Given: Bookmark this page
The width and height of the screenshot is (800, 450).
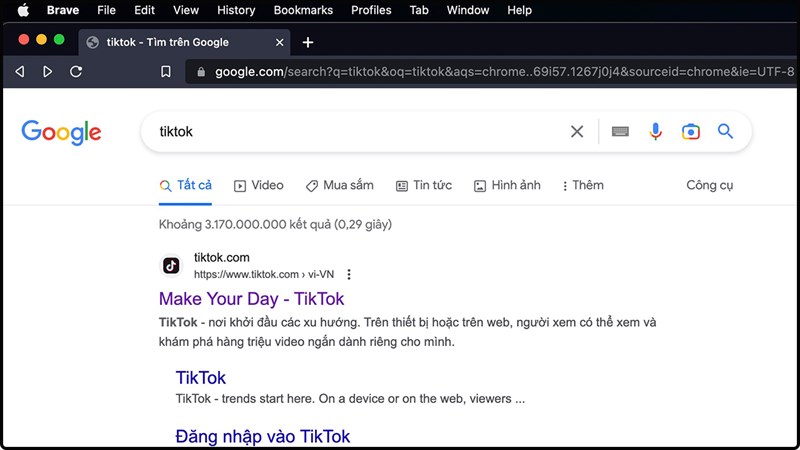Looking at the screenshot, I should (166, 71).
